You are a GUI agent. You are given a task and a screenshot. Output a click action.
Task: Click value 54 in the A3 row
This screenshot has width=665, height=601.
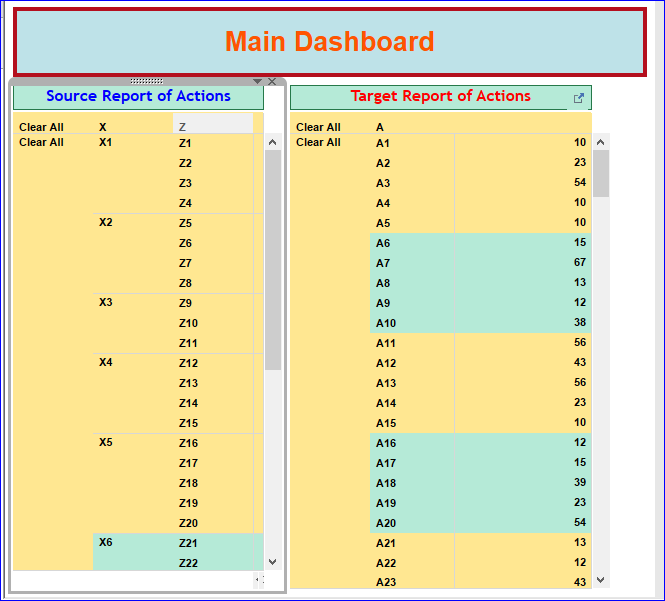point(580,182)
